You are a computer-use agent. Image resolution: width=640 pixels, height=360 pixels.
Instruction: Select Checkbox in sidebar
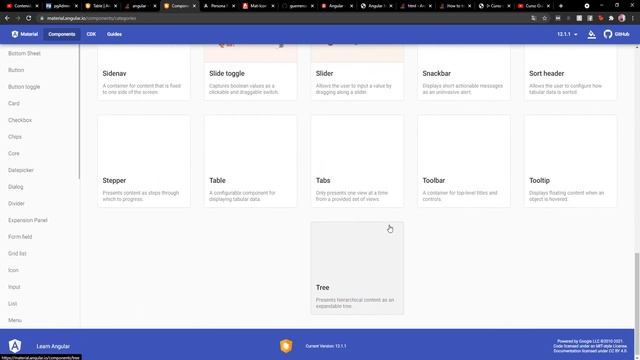(20, 120)
